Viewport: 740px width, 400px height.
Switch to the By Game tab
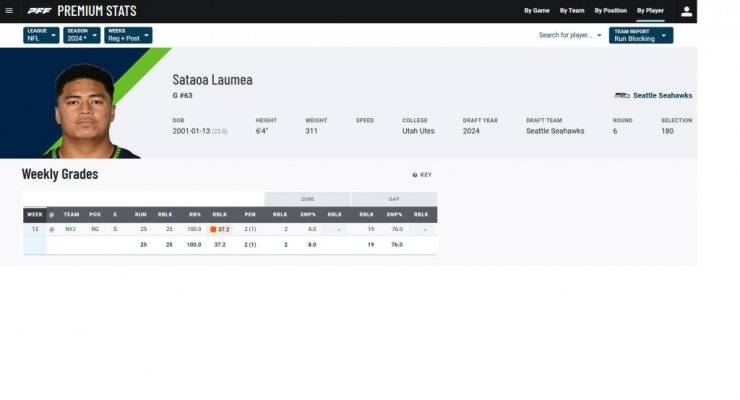[x=537, y=10]
